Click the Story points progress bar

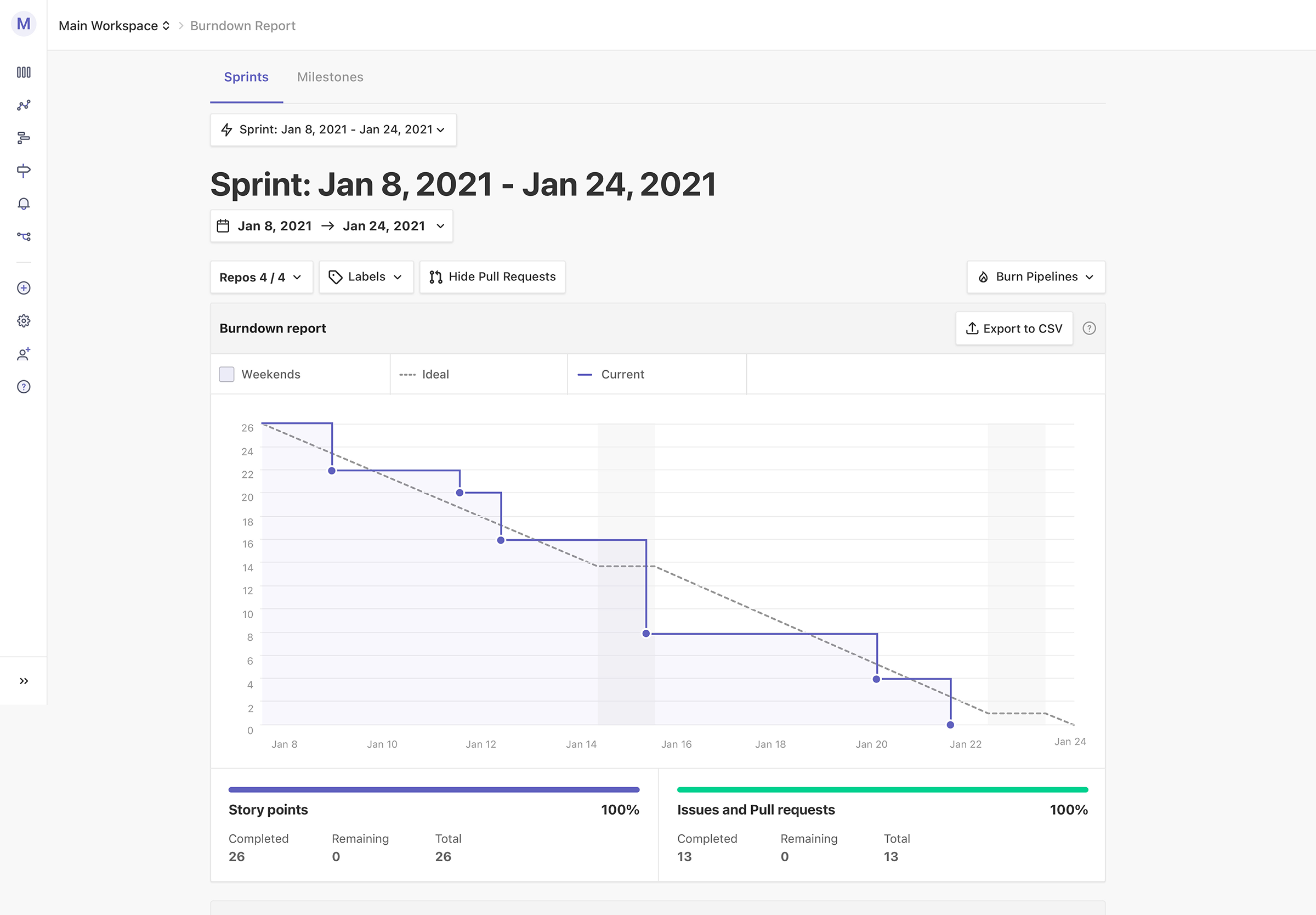pyautogui.click(x=434, y=789)
